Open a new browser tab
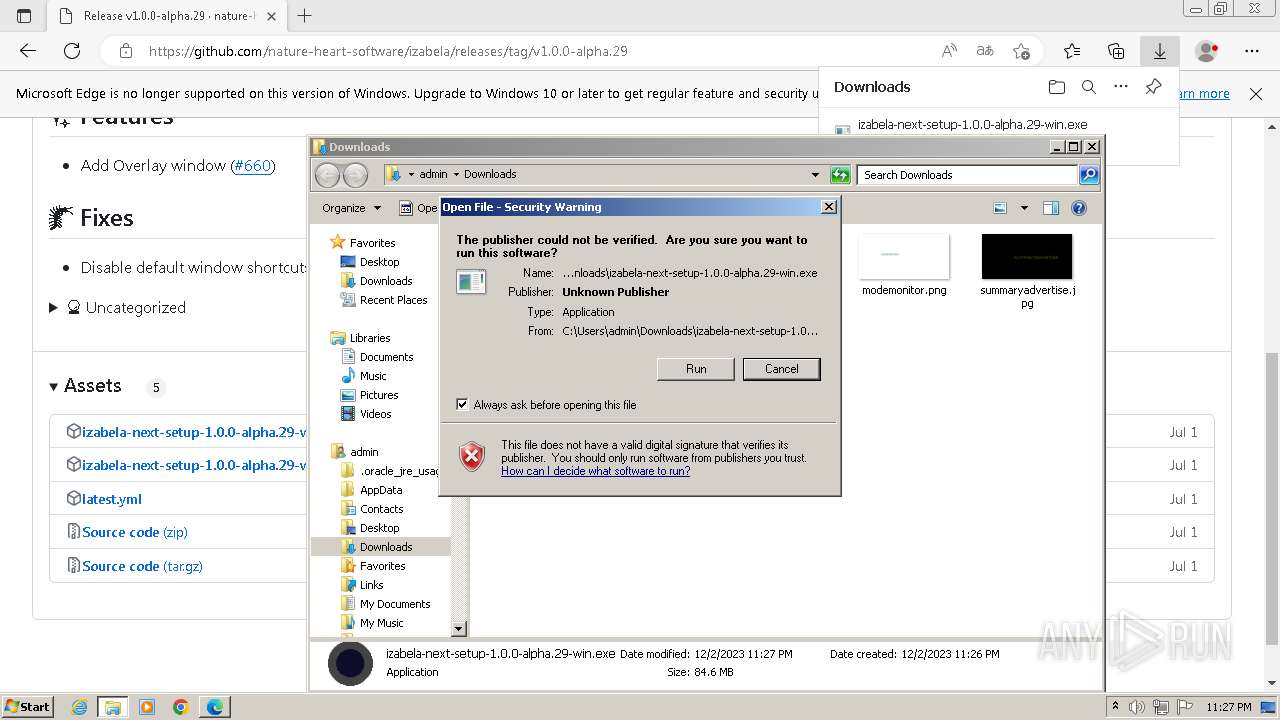Viewport: 1280px width, 720px height. (305, 15)
